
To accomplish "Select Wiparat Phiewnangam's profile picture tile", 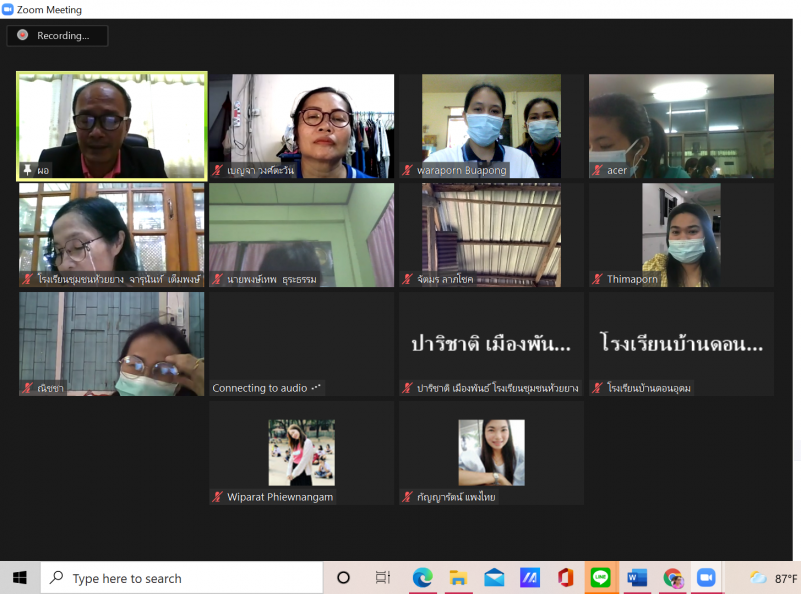I will pyautogui.click(x=301, y=453).
